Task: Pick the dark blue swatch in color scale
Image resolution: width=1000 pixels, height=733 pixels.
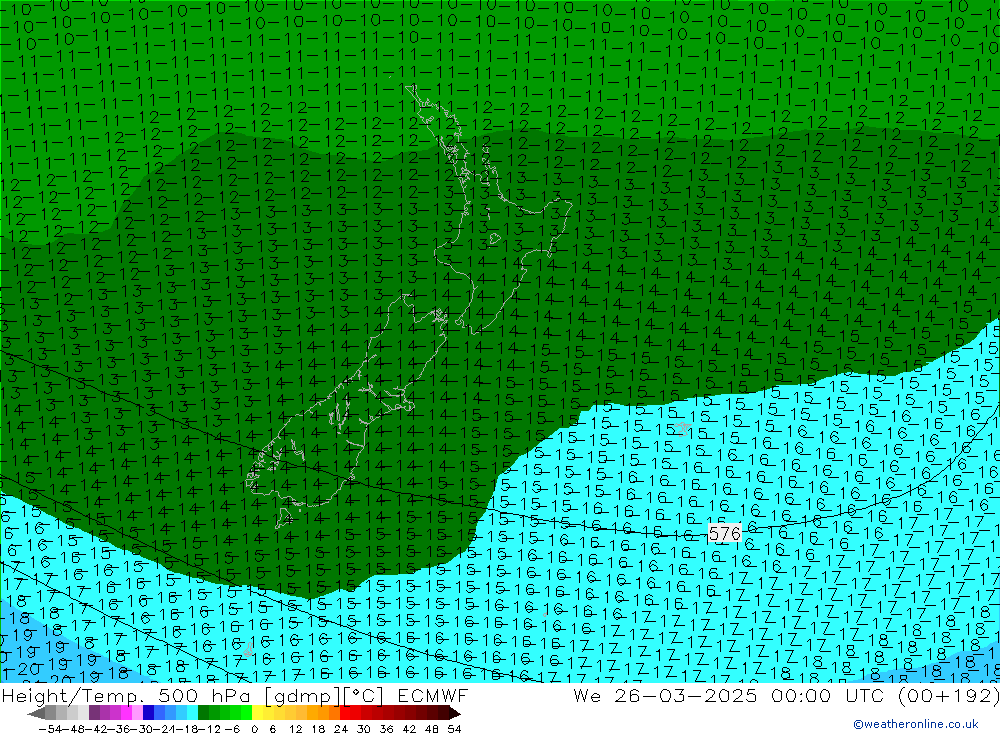Action: point(148,713)
